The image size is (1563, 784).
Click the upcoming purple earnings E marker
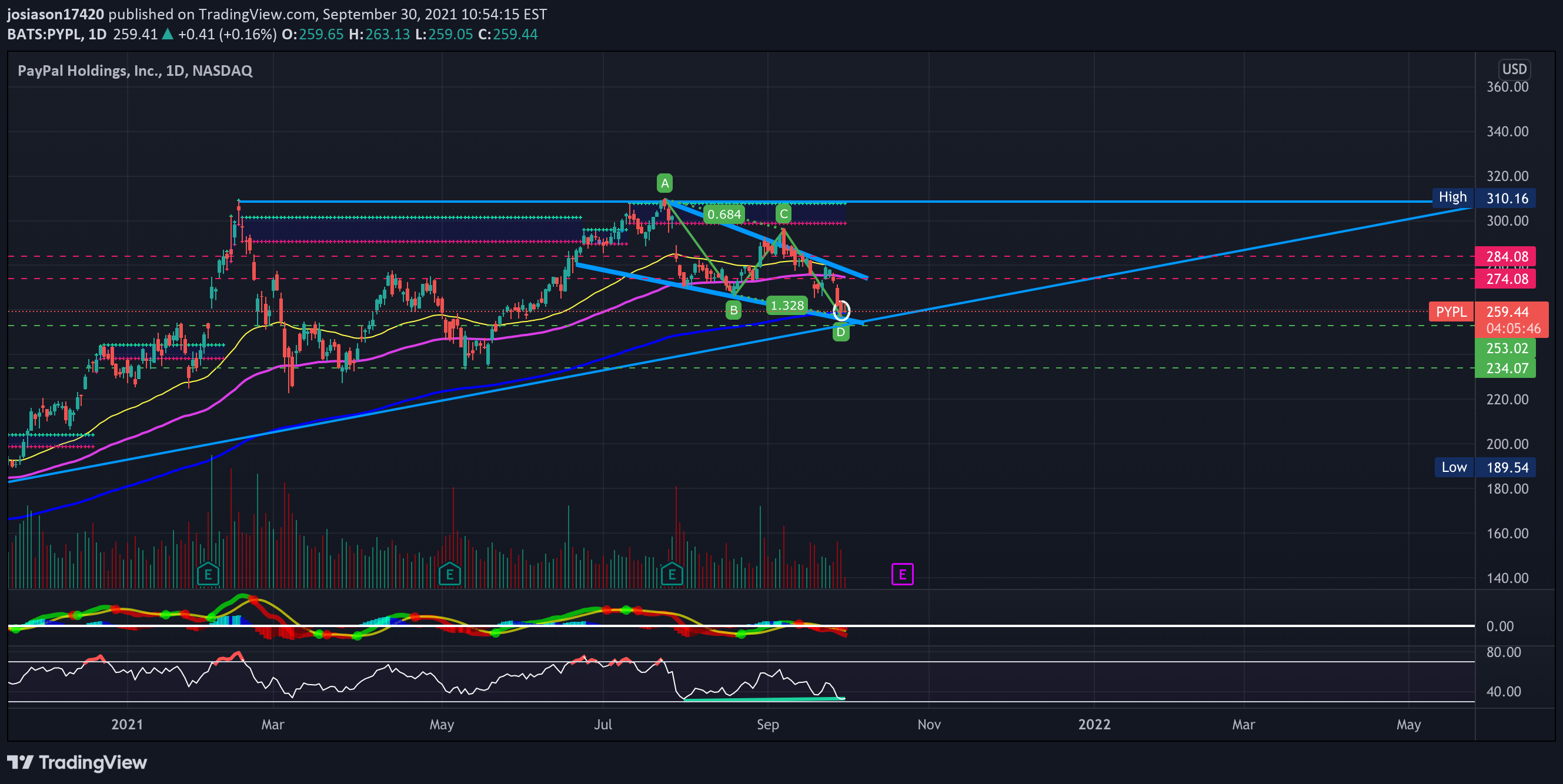[x=902, y=574]
